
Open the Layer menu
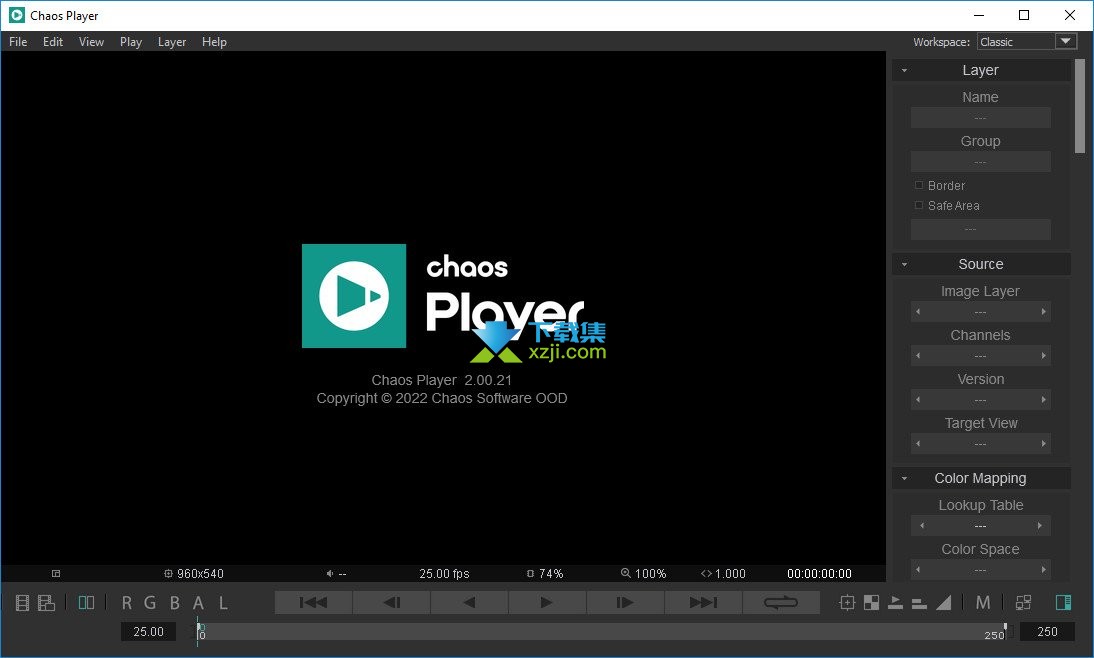click(172, 42)
